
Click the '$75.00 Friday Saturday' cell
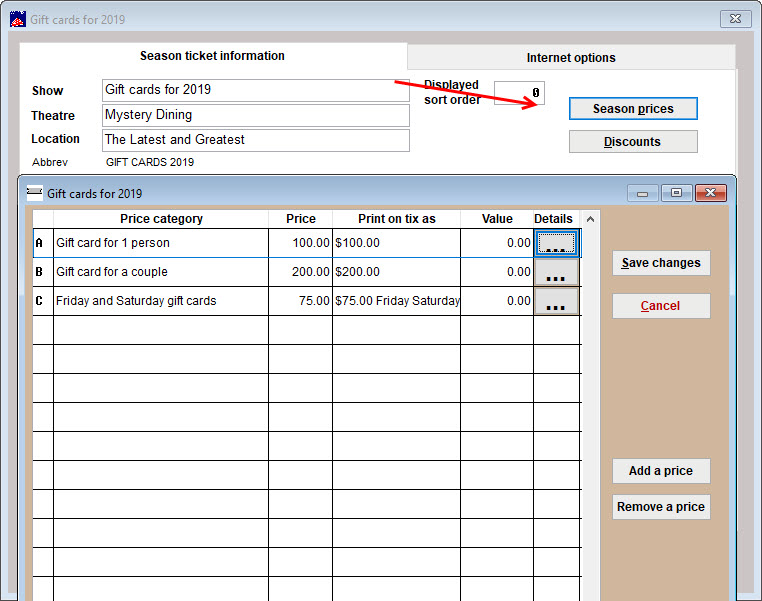click(x=397, y=301)
